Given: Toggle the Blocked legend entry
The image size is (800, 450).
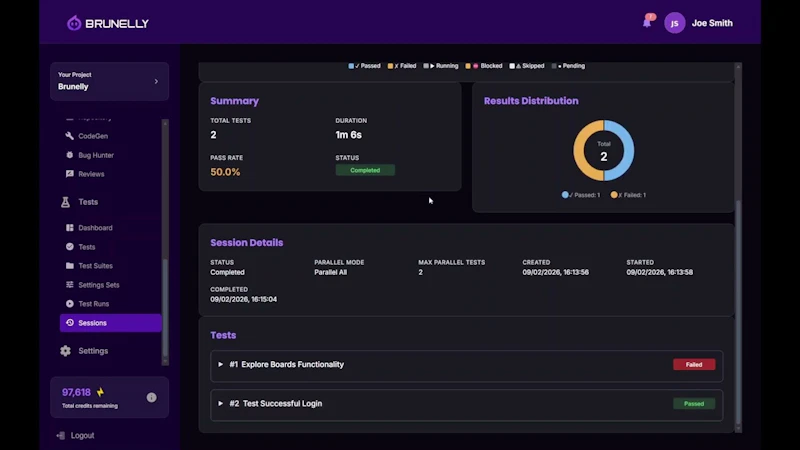Looking at the screenshot, I should [484, 66].
